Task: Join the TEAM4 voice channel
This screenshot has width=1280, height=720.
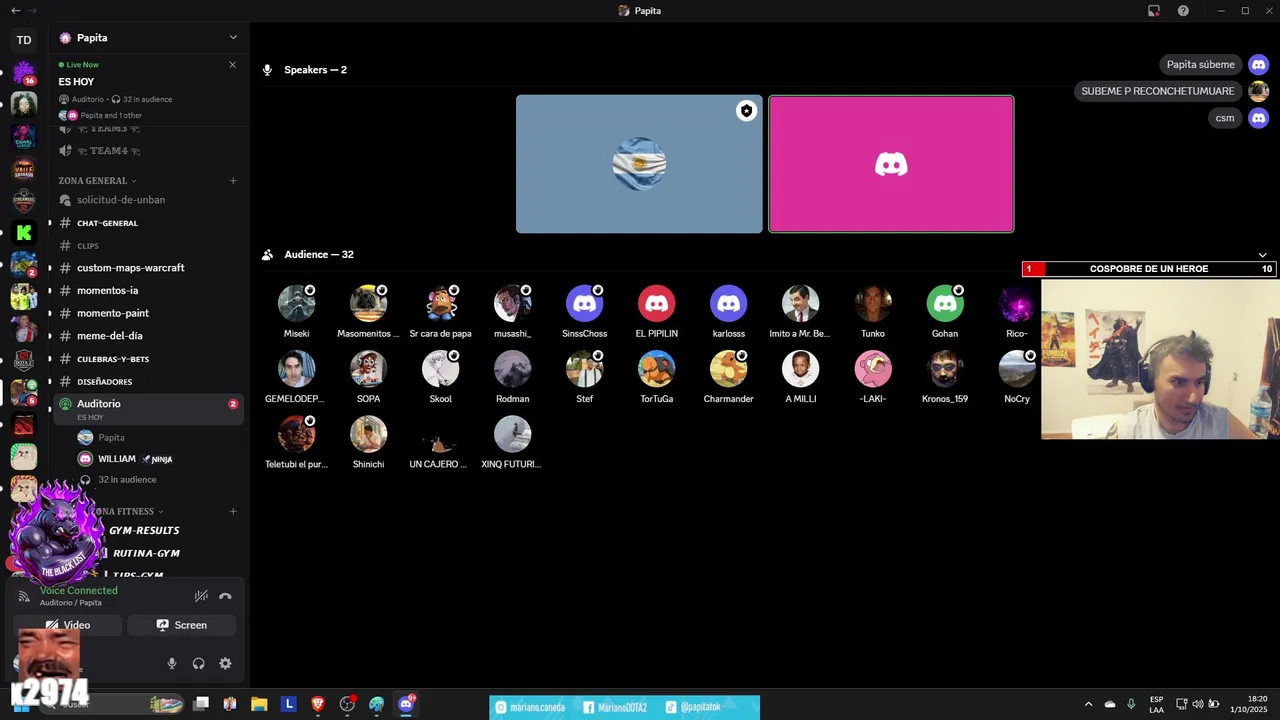Action: (148, 151)
